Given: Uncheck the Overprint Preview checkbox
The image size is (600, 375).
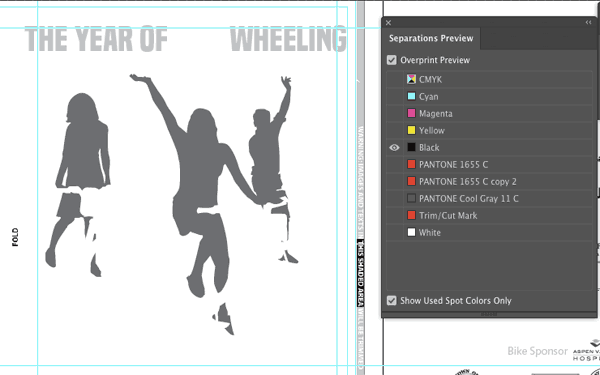Looking at the screenshot, I should pos(391,60).
